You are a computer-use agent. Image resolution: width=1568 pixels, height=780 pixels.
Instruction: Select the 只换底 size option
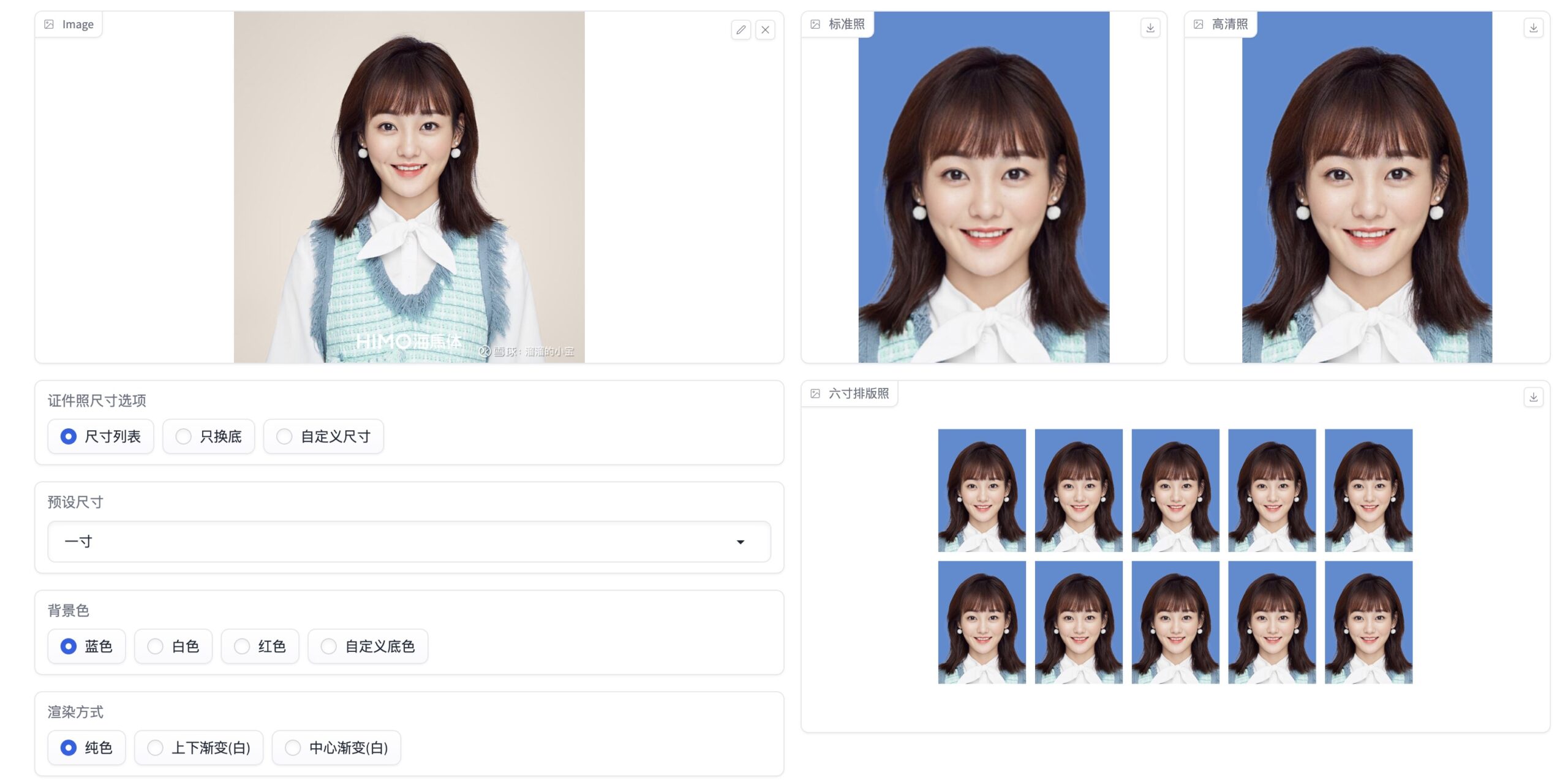pyautogui.click(x=184, y=436)
